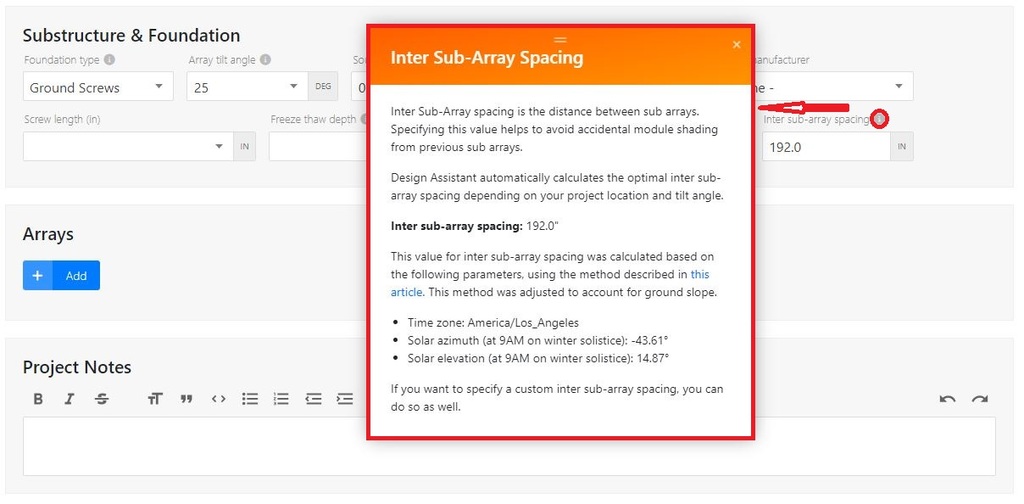Insert code block with brackets icon
Image resolution: width=1024 pixels, height=504 pixels.
click(x=218, y=399)
